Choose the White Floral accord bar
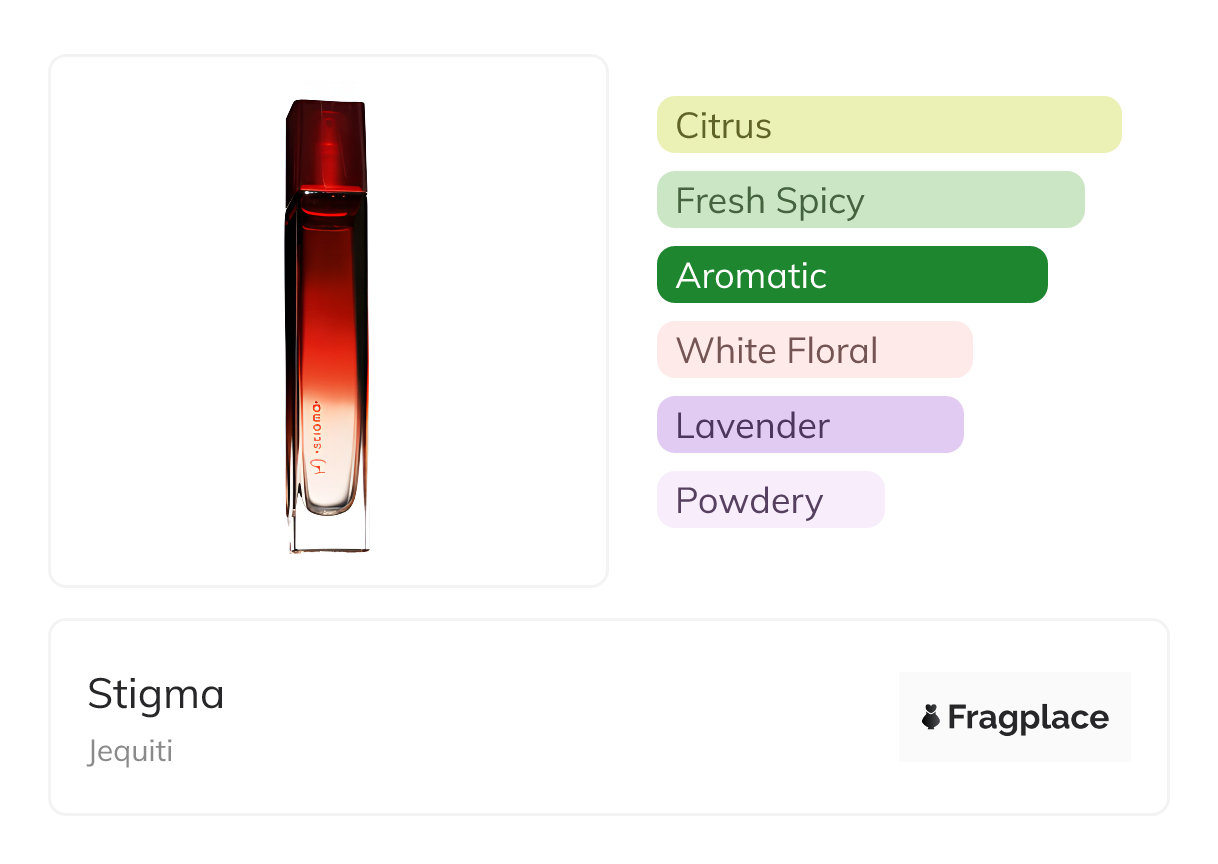The width and height of the screenshot is (1218, 864). point(814,350)
